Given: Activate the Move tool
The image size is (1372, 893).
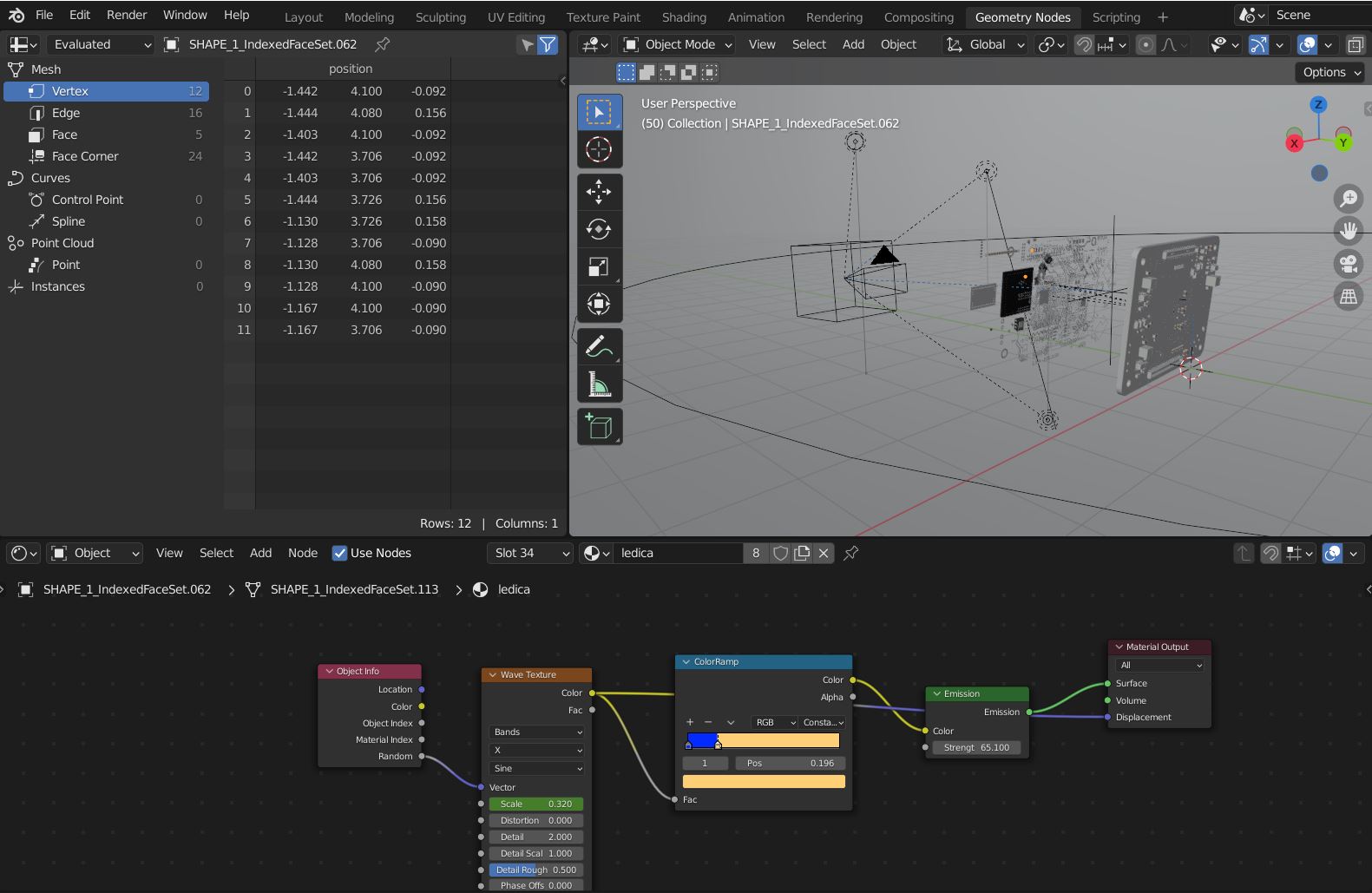Looking at the screenshot, I should [599, 192].
